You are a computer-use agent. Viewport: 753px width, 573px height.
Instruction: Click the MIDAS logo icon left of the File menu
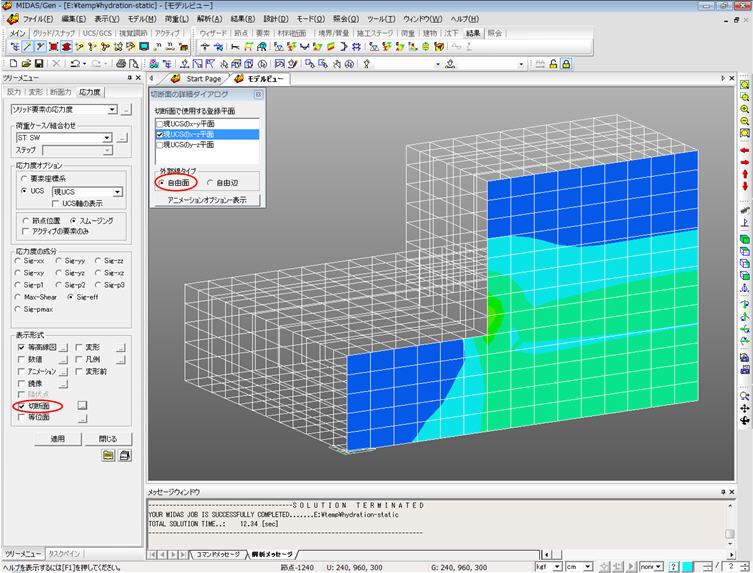tap(13, 19)
